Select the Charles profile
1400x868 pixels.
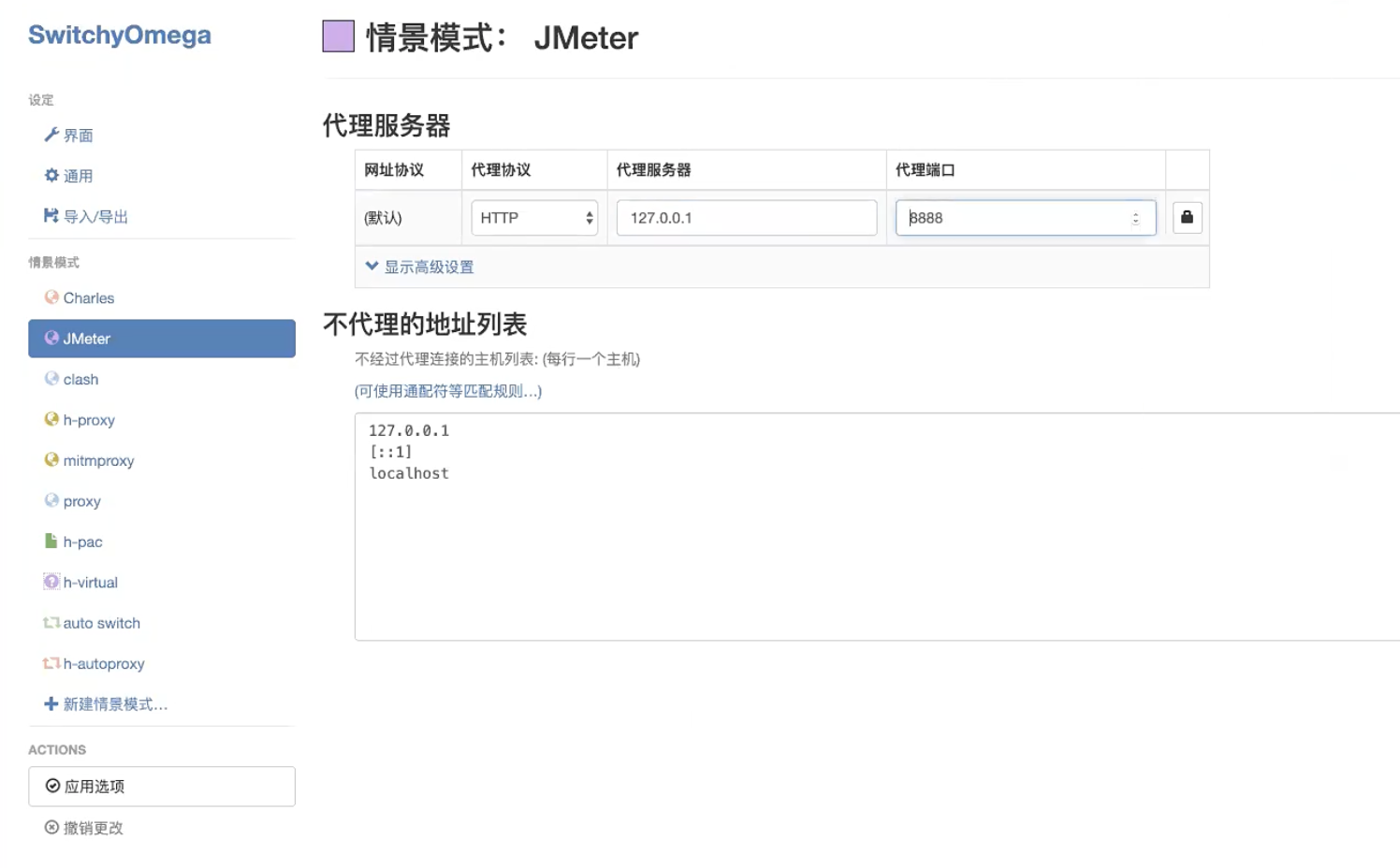(x=162, y=297)
